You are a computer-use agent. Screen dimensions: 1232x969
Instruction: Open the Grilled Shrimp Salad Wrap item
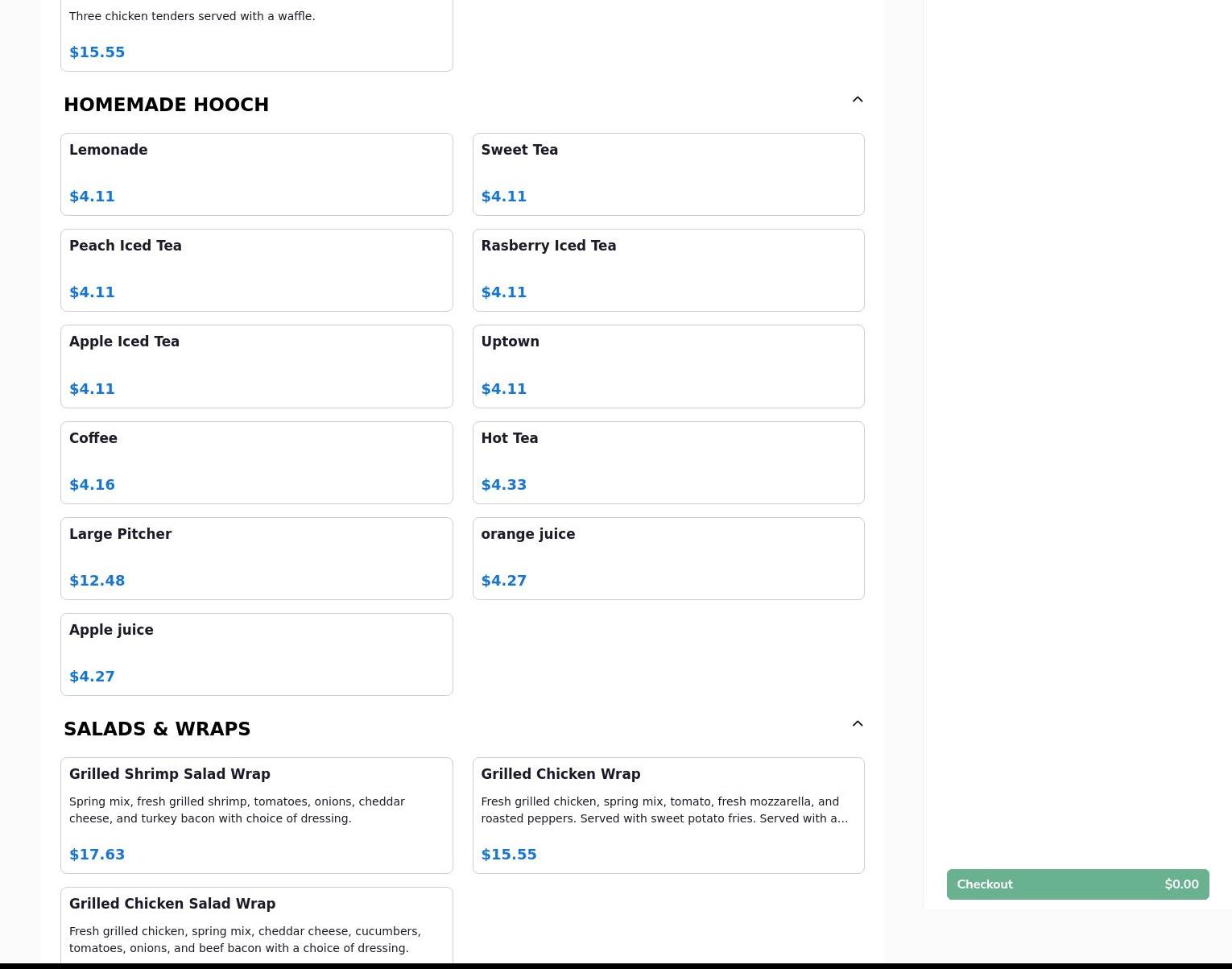tap(257, 815)
